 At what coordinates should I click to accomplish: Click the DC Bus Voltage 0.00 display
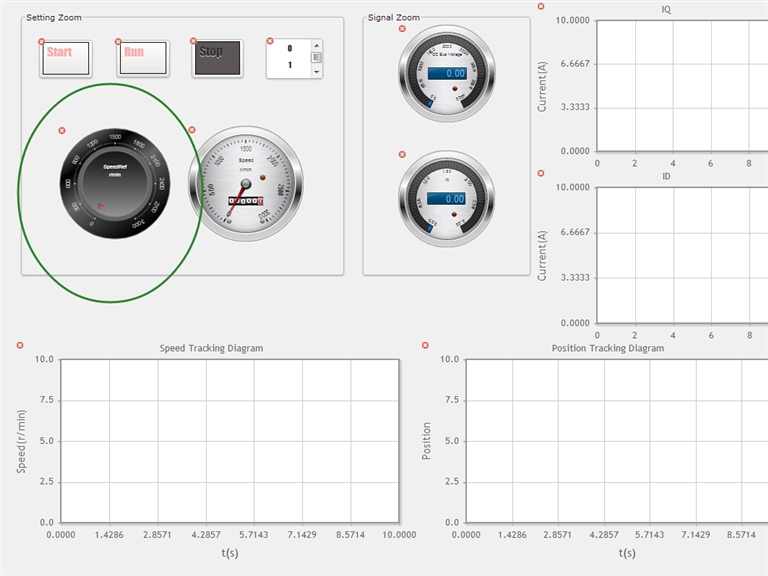447,73
